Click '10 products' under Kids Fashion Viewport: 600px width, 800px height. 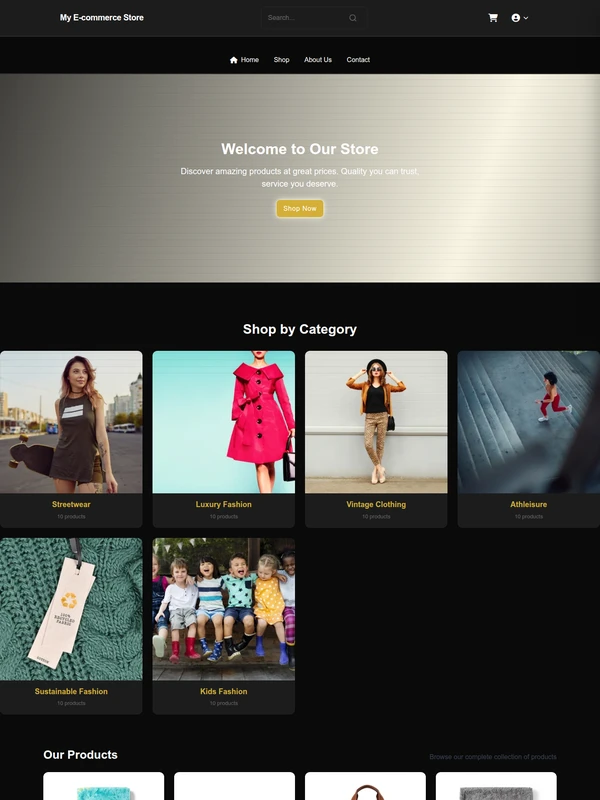click(x=223, y=704)
